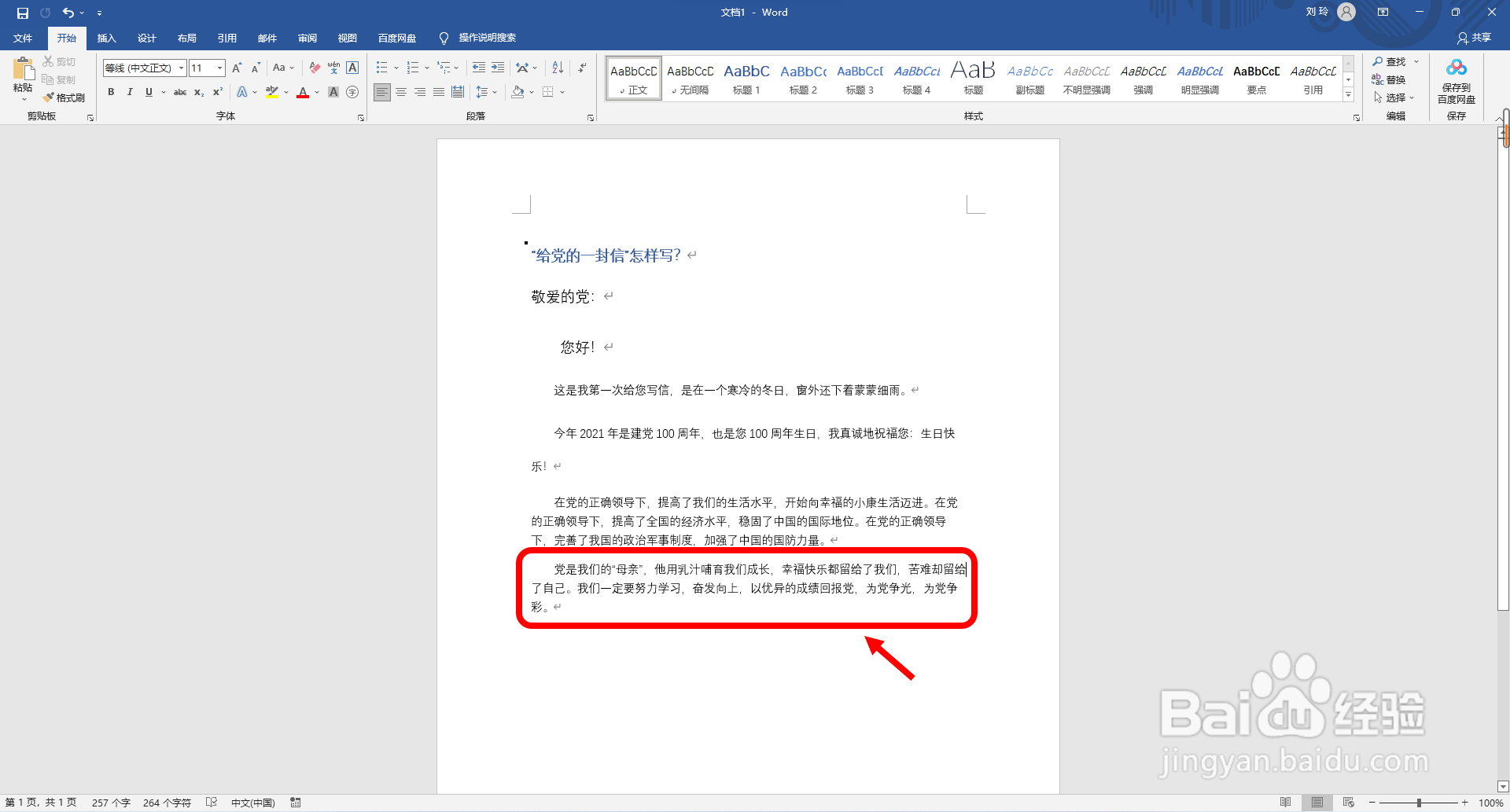The image size is (1510, 812).
Task: Decrease paragraph indent
Action: click(x=478, y=68)
